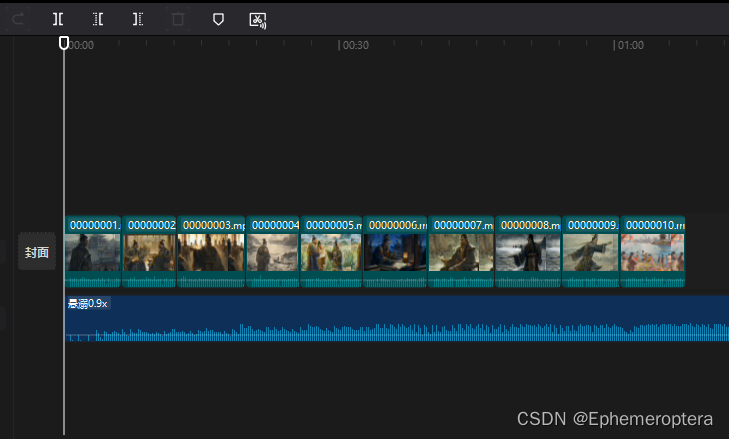Select clip 00000009 on the timeline
The width and height of the screenshot is (729, 439).
tap(590, 252)
